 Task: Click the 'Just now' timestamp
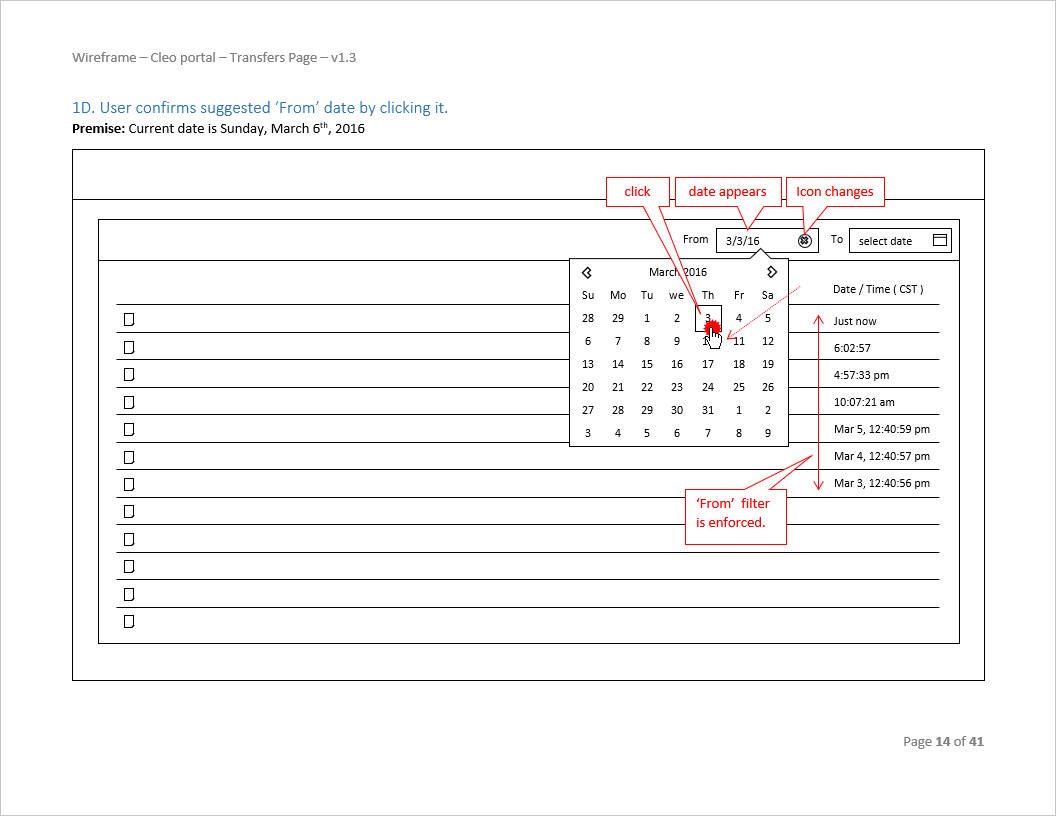click(x=855, y=321)
